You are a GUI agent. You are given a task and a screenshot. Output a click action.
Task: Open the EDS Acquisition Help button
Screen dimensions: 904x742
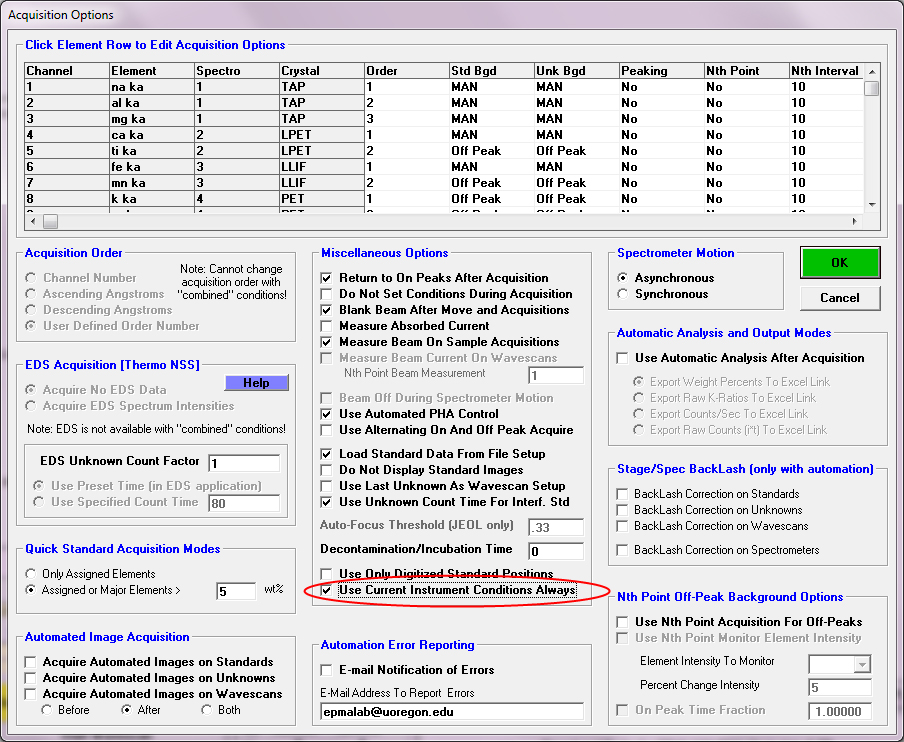256,383
